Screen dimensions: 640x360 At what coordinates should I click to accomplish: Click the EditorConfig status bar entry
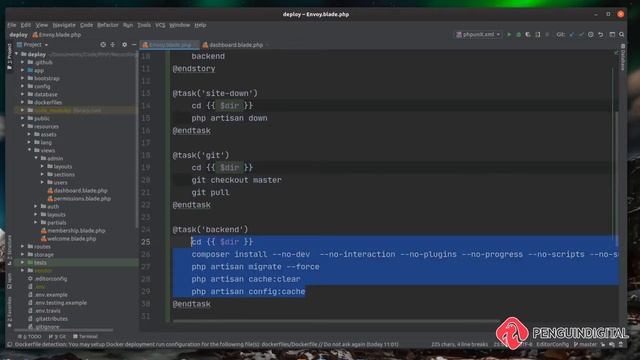coord(552,344)
